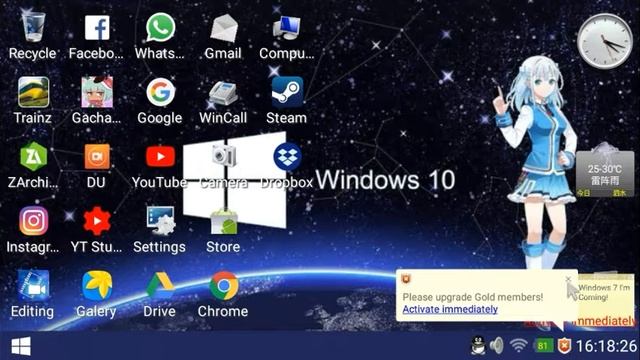
Task: Close the Gold members notification popup
Action: (x=568, y=279)
